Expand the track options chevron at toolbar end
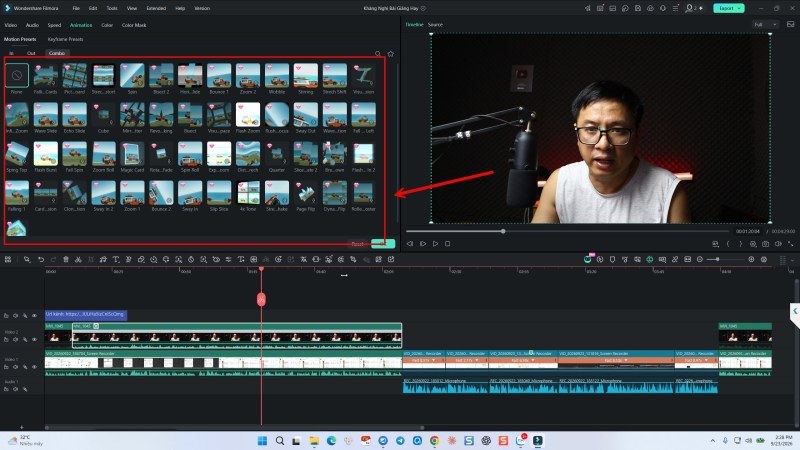This screenshot has width=800, height=450. click(792, 260)
